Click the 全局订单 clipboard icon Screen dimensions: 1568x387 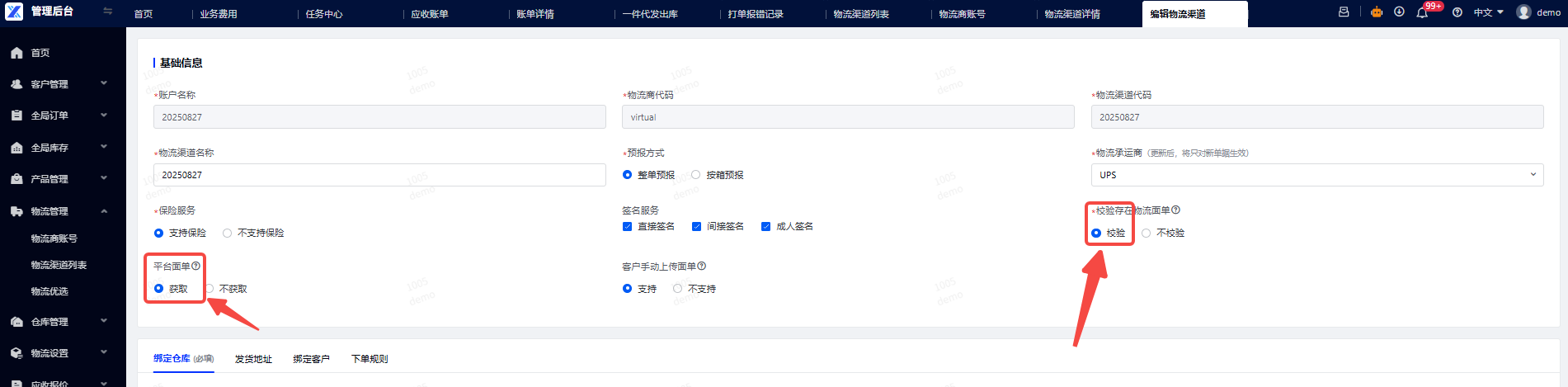[16, 116]
